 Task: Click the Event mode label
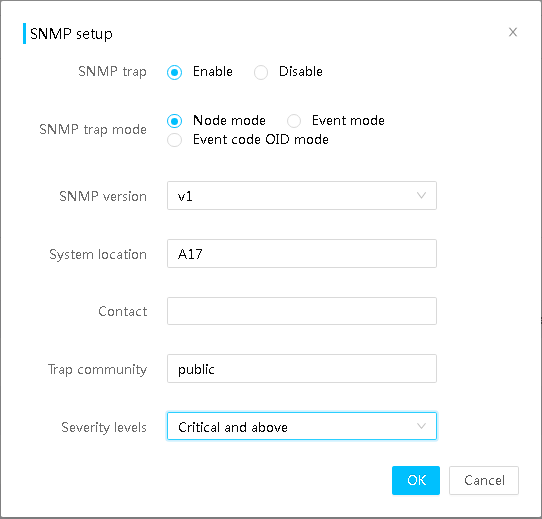click(348, 120)
